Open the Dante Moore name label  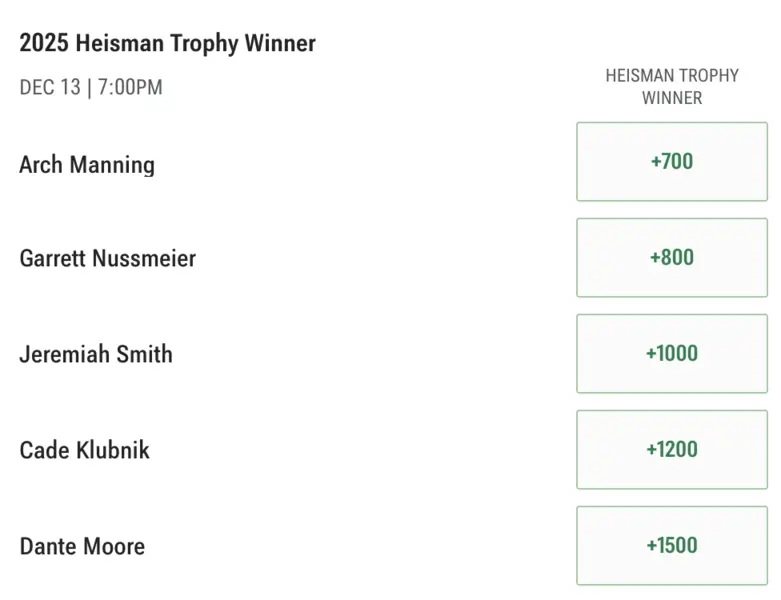(x=82, y=546)
